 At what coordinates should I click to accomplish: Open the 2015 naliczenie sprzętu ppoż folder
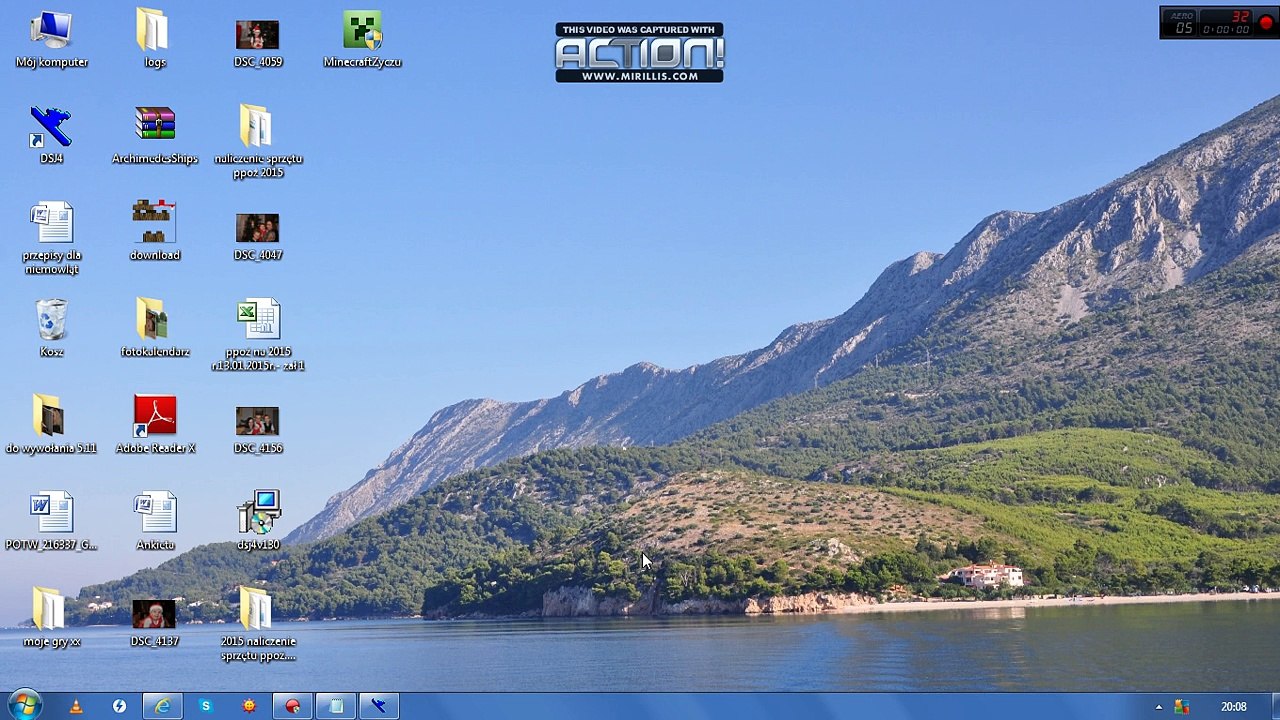pos(258,625)
